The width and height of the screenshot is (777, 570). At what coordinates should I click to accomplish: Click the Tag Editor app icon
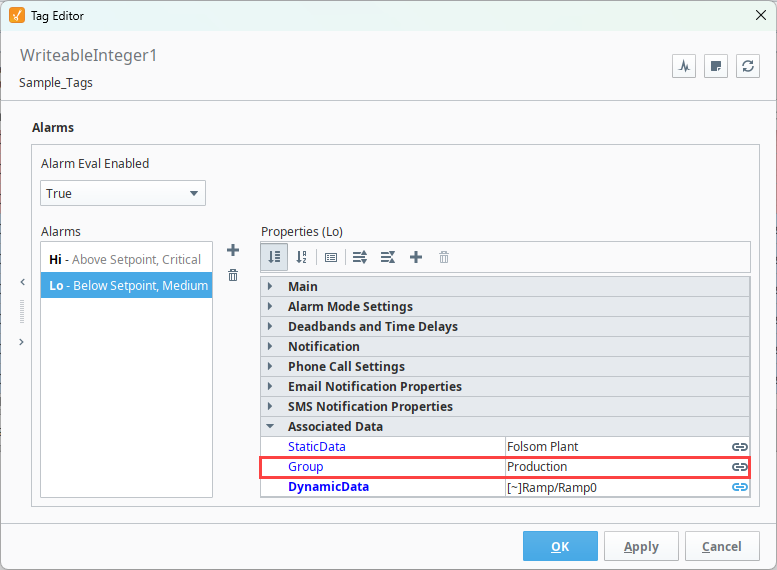(x=17, y=15)
